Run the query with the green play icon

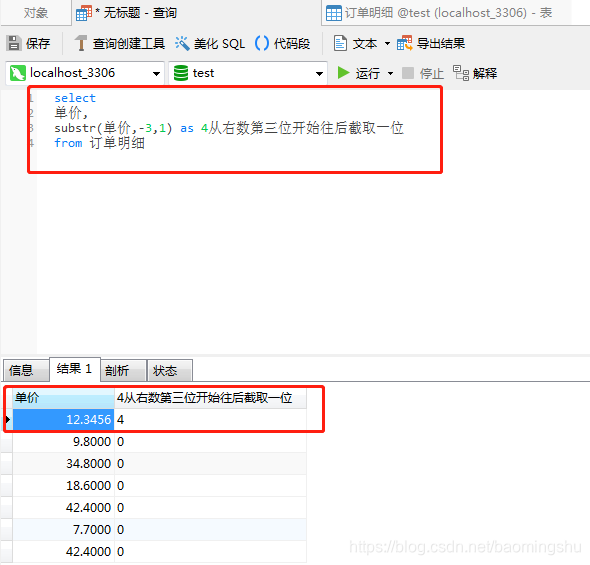343,73
